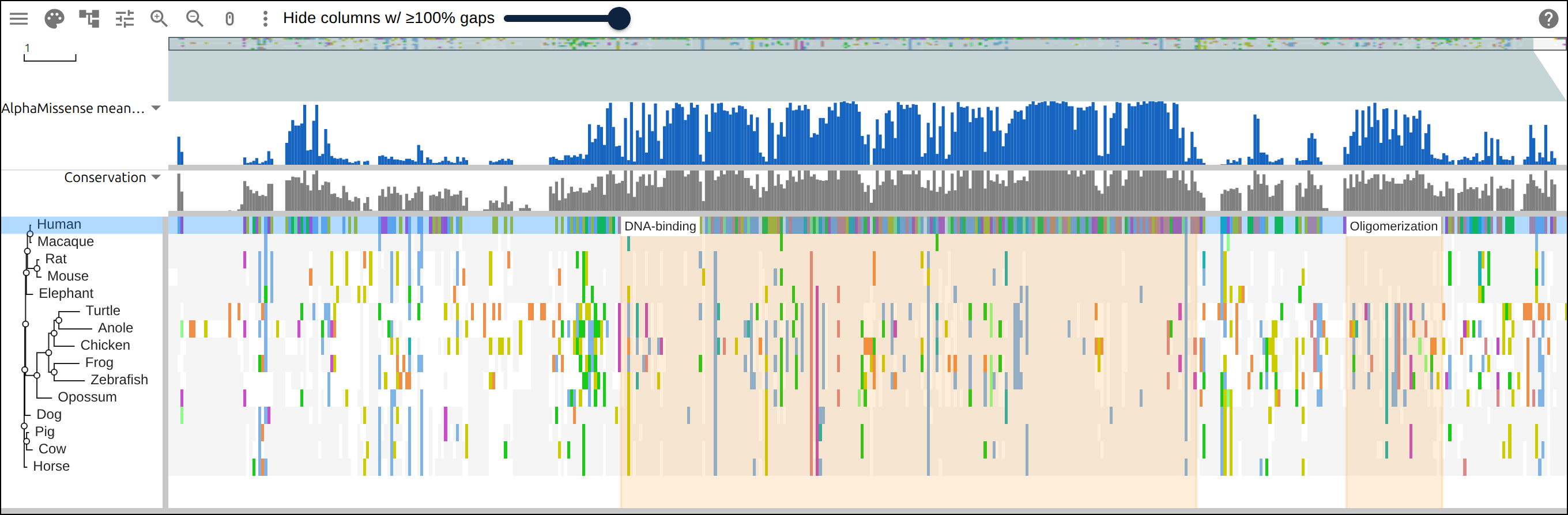Select the DNA-binding domain label
The image size is (1568, 515).
click(660, 226)
